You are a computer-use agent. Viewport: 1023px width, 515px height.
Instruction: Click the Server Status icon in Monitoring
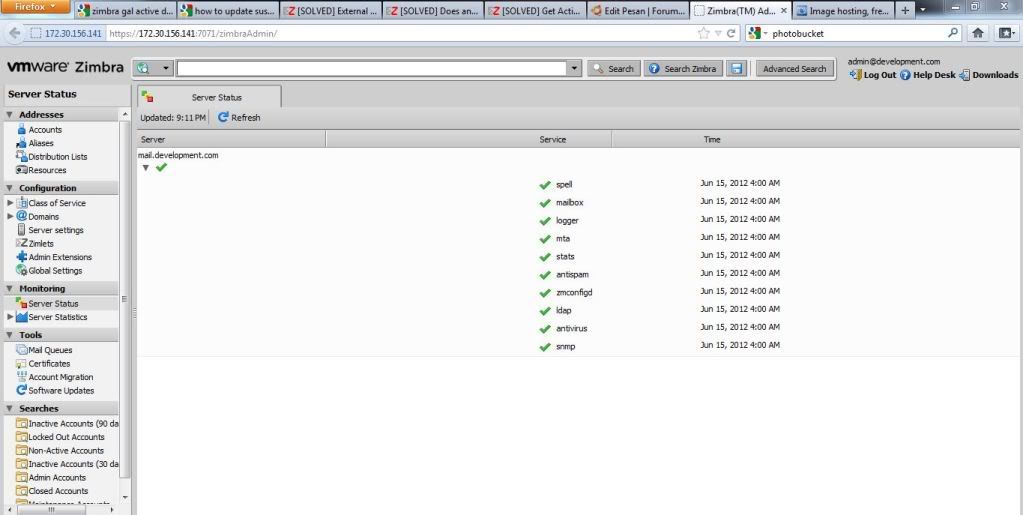22,304
